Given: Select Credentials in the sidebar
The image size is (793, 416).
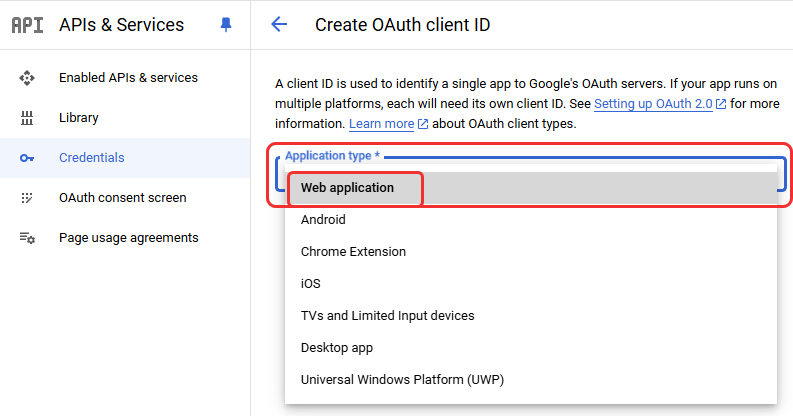Looking at the screenshot, I should 91,158.
